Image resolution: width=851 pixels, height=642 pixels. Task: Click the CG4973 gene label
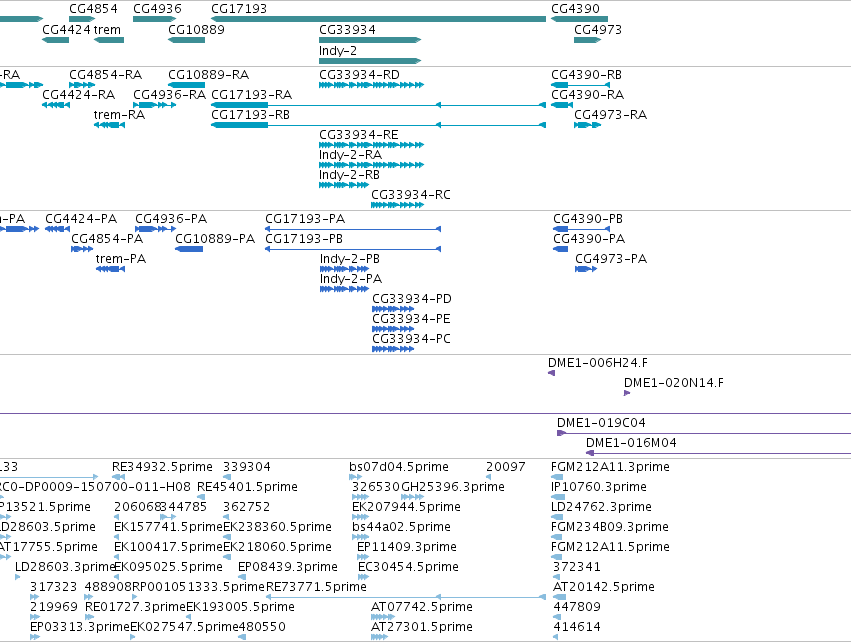coord(598,30)
